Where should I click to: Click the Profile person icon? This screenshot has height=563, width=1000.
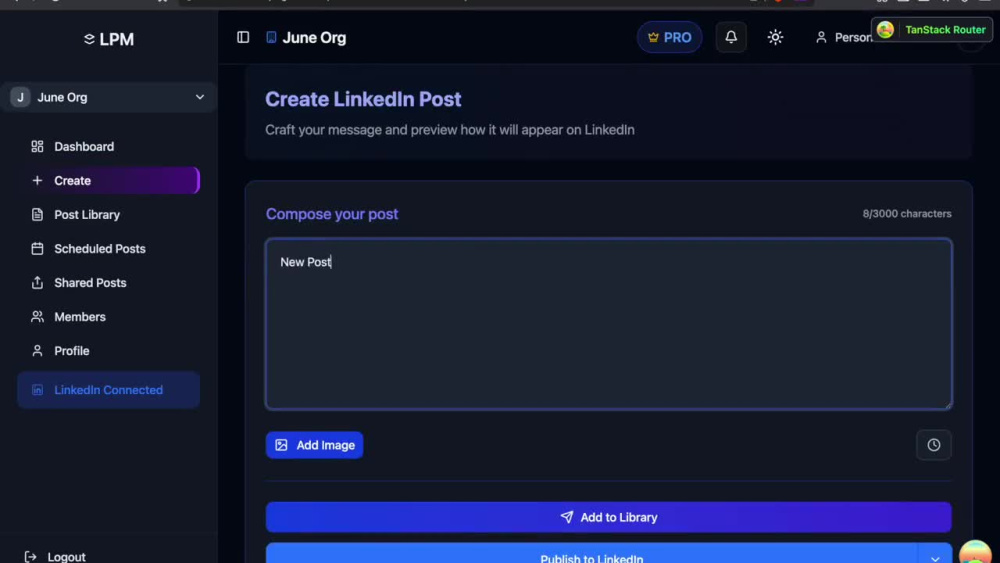click(x=37, y=351)
